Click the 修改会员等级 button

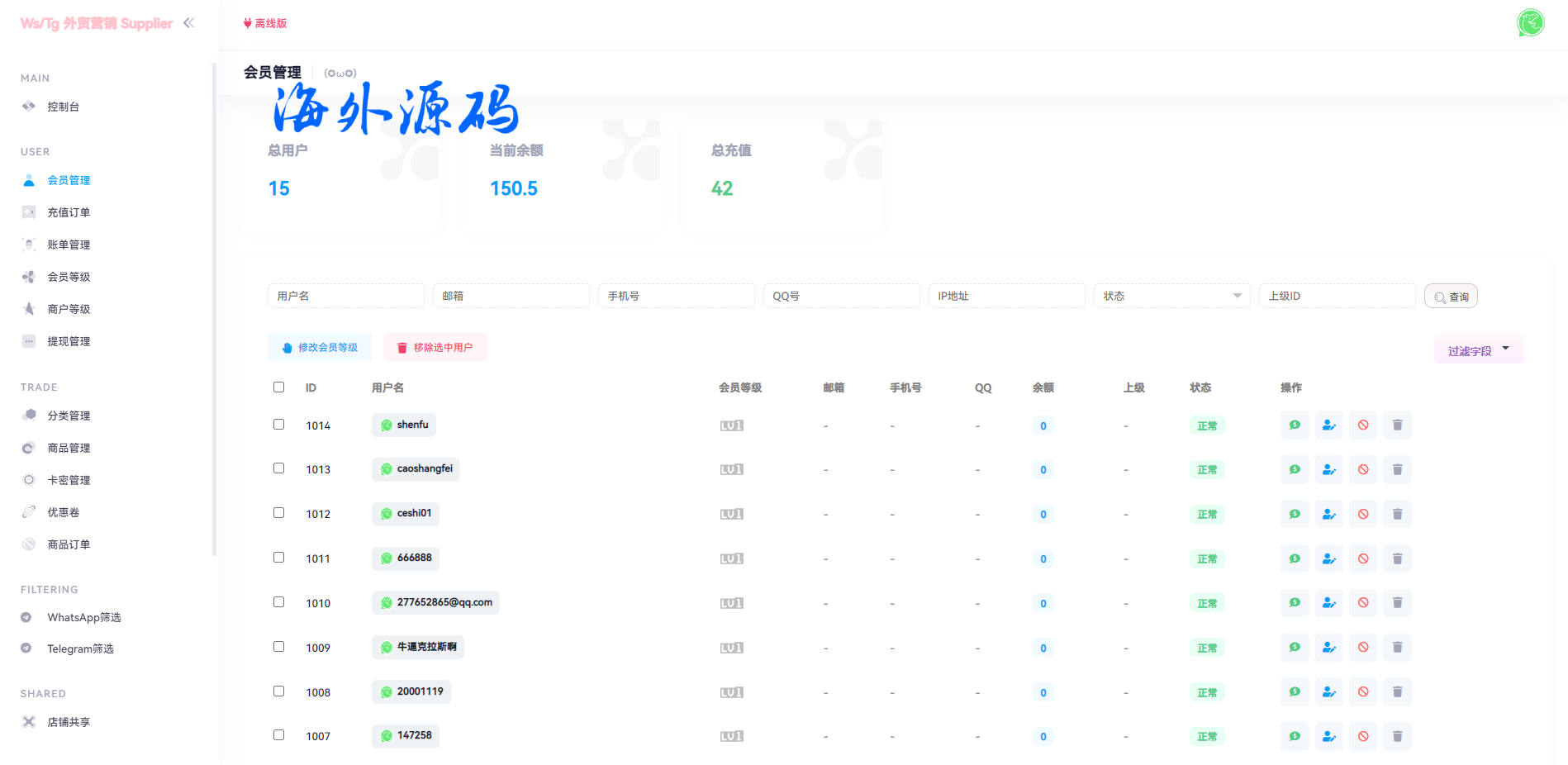point(320,348)
